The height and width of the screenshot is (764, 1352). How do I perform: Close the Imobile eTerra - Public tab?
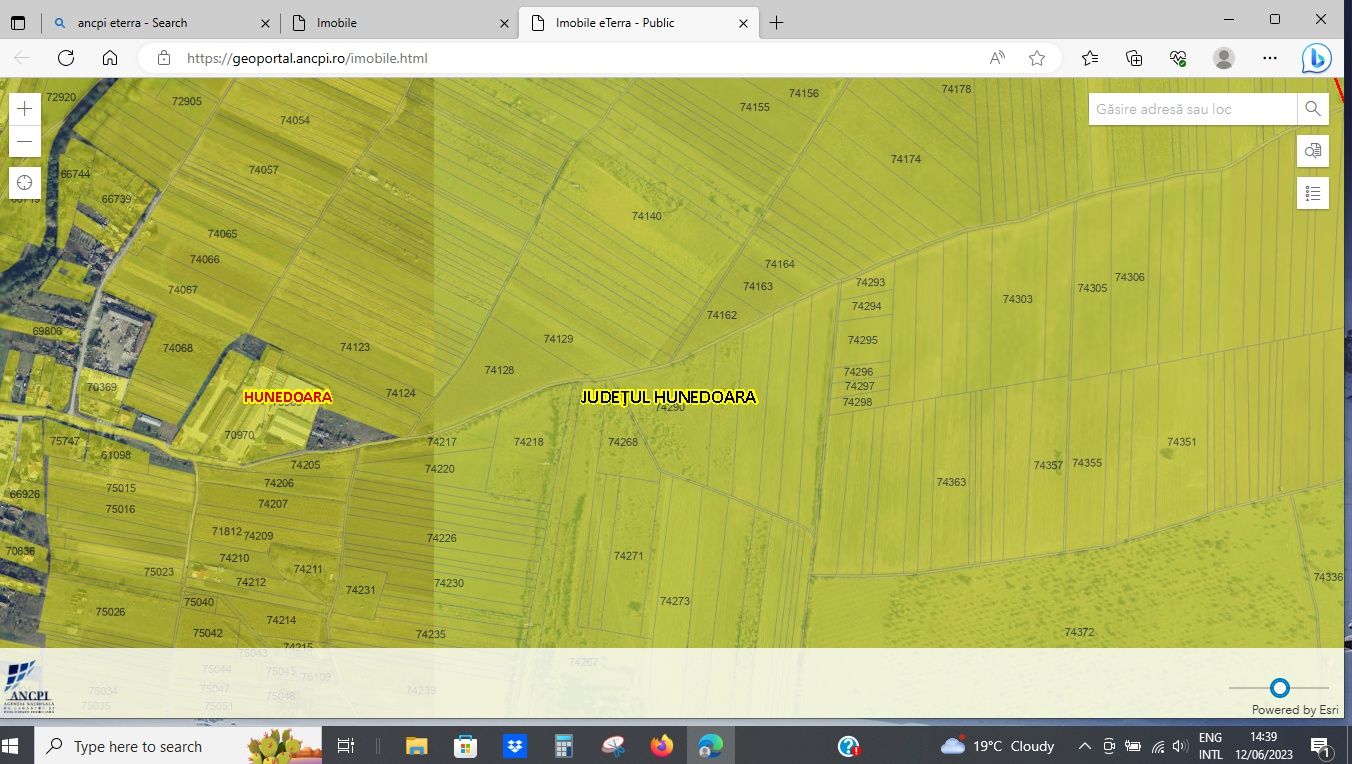[x=741, y=22]
